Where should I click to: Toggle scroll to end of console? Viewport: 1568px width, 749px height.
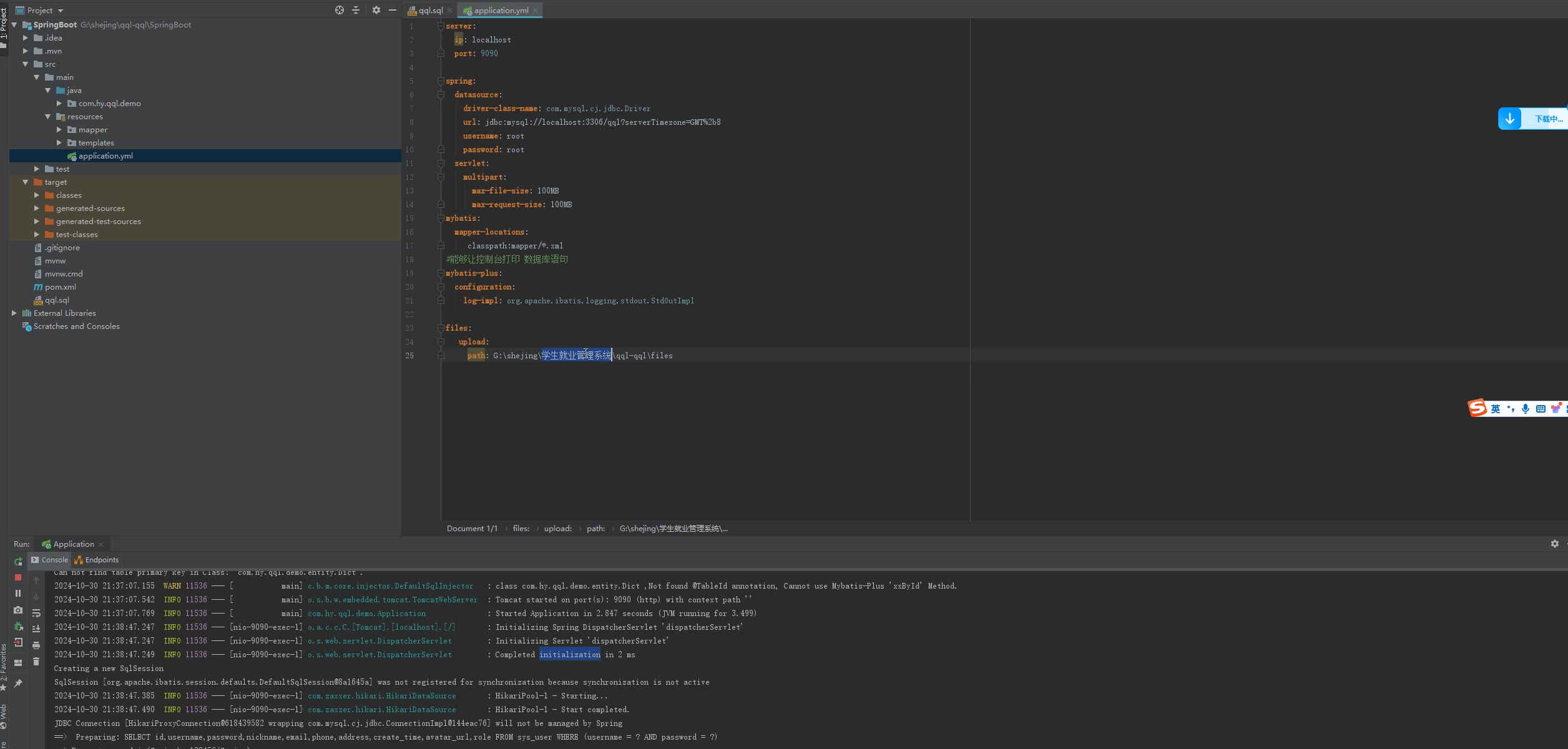36,629
